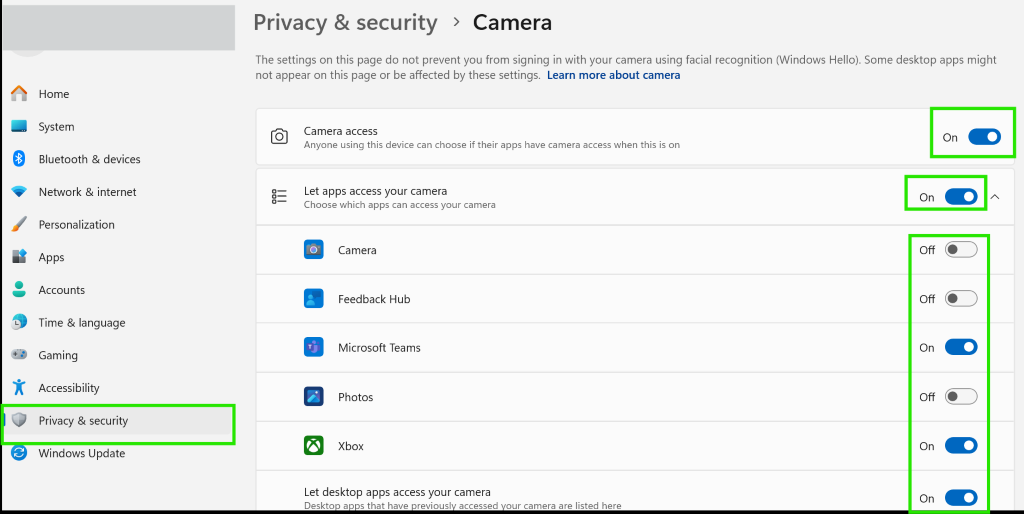Turn off the Camera access toggle
The image size is (1024, 514).
tap(984, 137)
